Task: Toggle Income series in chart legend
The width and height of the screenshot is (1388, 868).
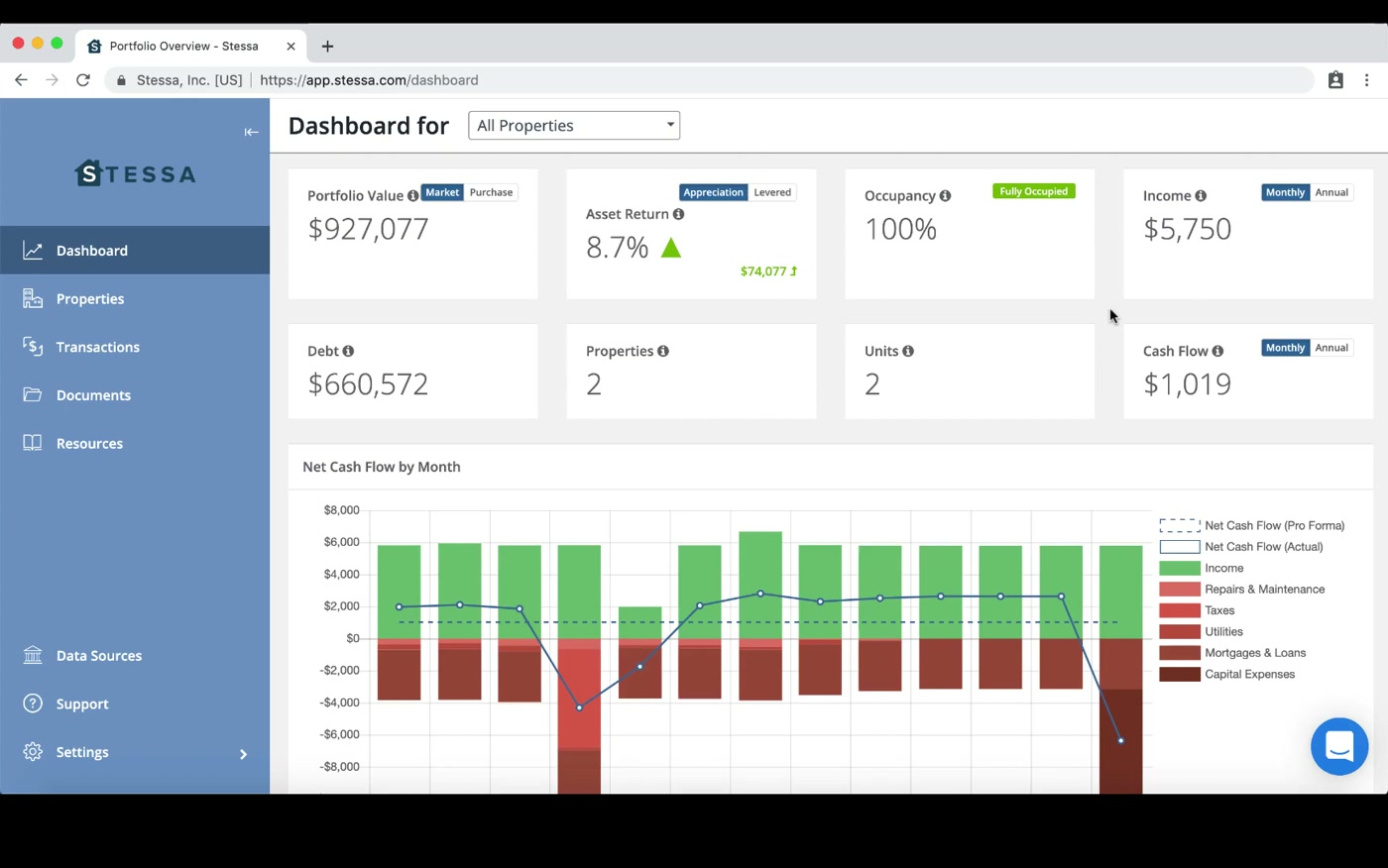Action: coord(1202,568)
